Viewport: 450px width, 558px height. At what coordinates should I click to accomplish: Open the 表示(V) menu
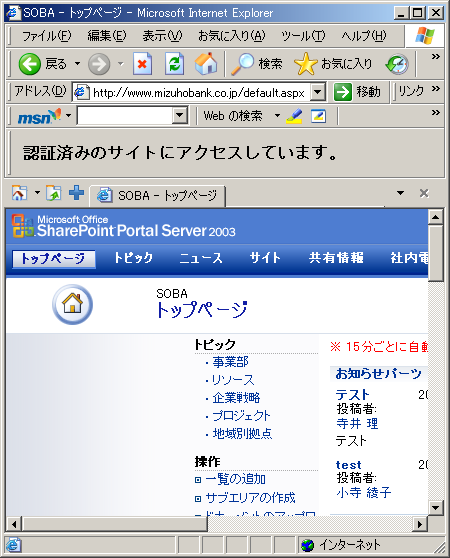click(162, 36)
